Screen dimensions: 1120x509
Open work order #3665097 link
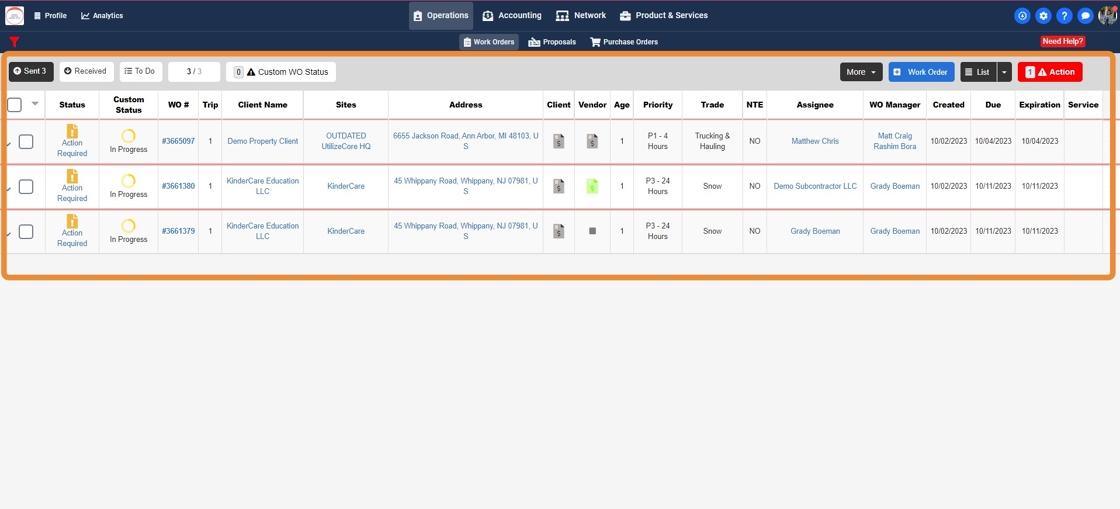click(178, 141)
